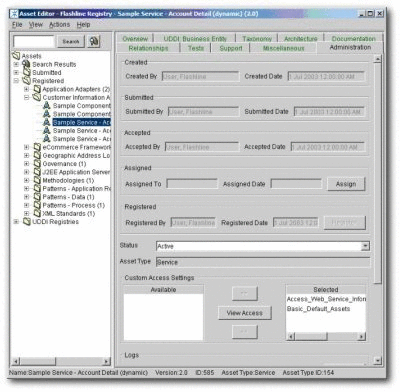This screenshot has height=392, width=400.
Task: Select Access_Web_Service_Infor in Selected list
Action: tap(326, 299)
